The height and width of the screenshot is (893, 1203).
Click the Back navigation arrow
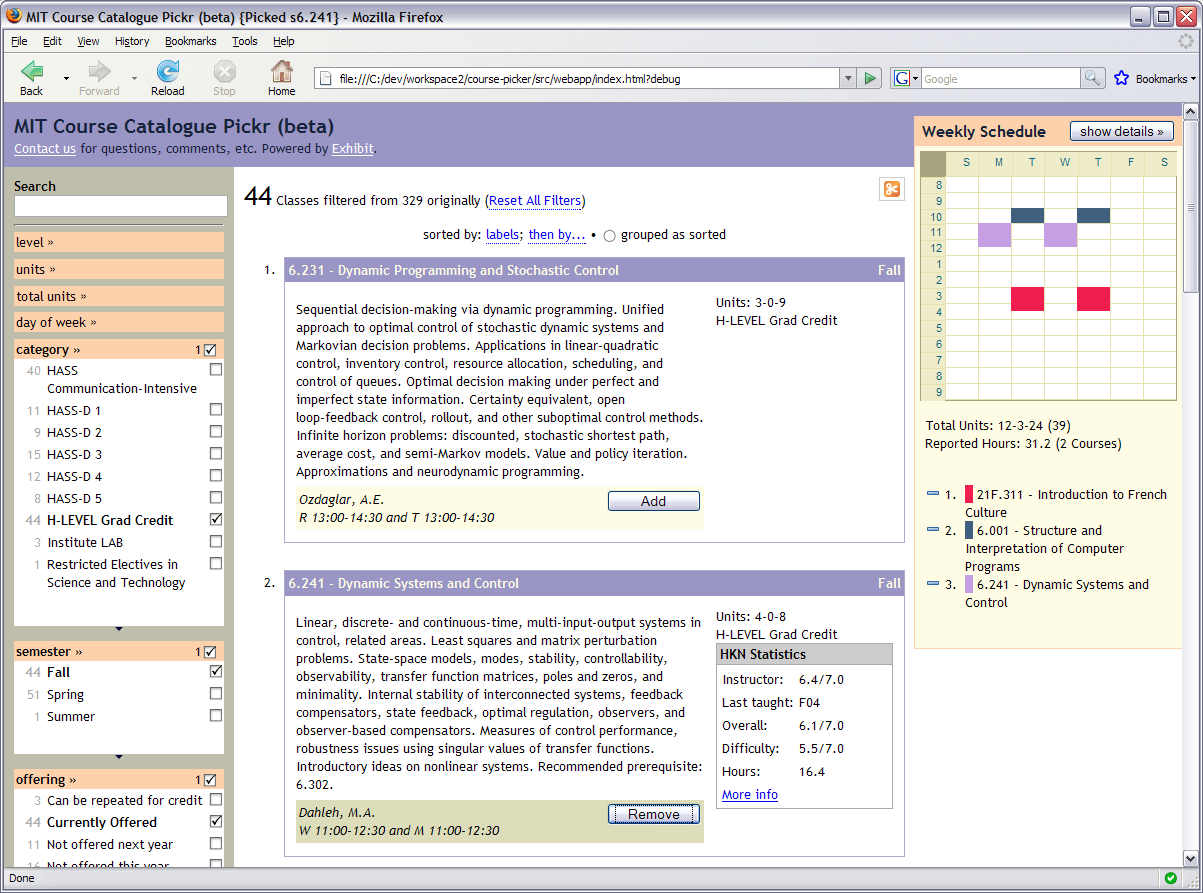click(x=32, y=71)
